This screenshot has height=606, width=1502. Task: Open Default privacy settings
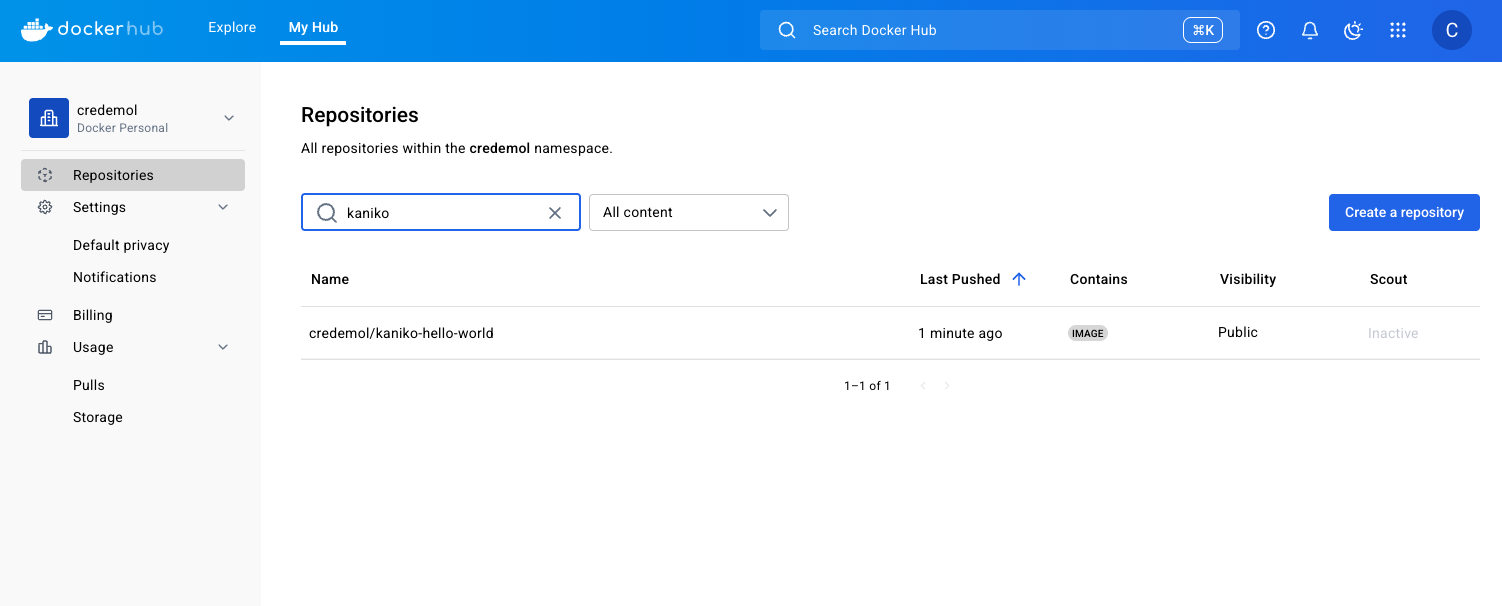tap(121, 245)
